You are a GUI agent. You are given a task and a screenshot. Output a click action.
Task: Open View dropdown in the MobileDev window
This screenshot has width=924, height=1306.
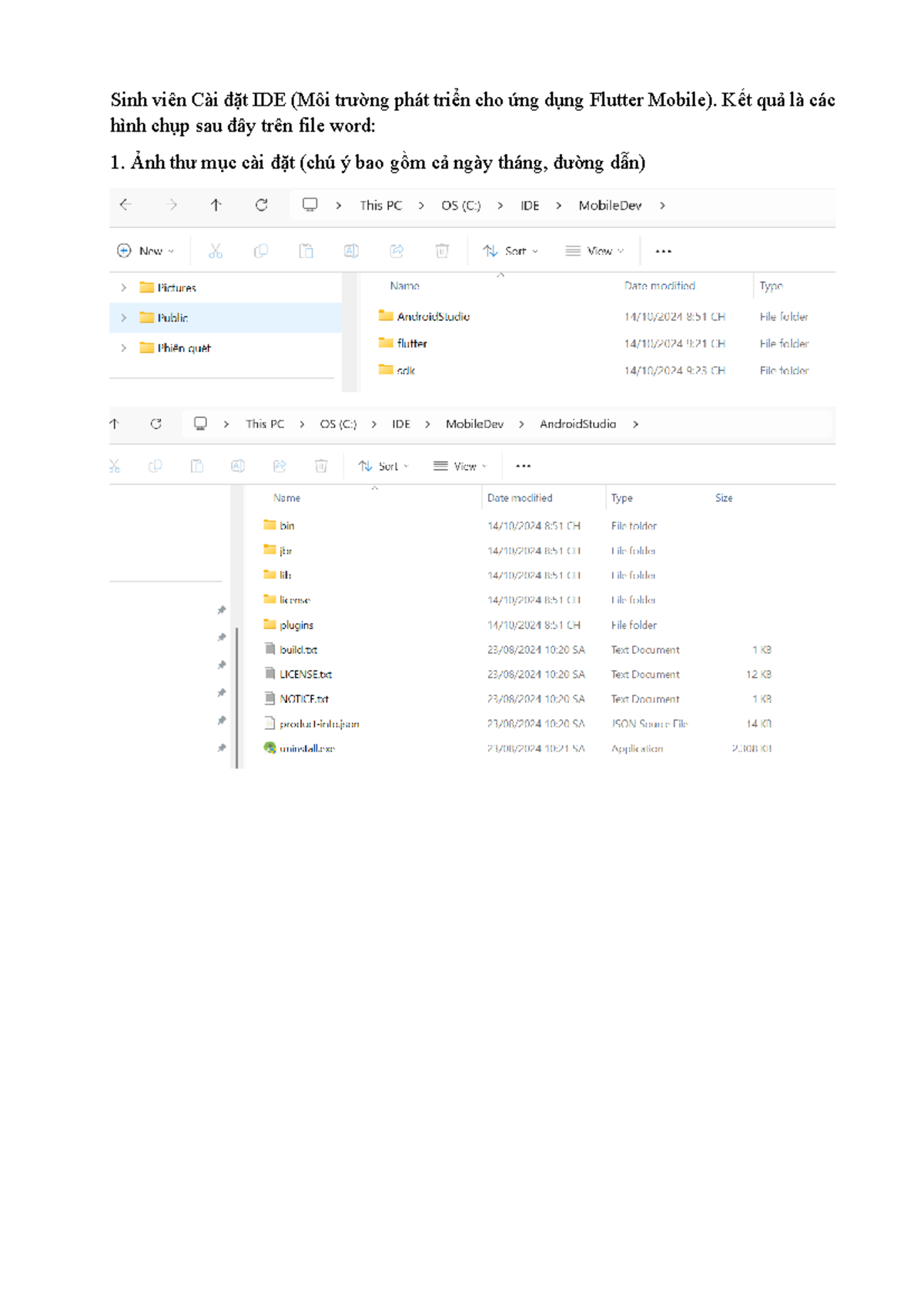coord(594,251)
